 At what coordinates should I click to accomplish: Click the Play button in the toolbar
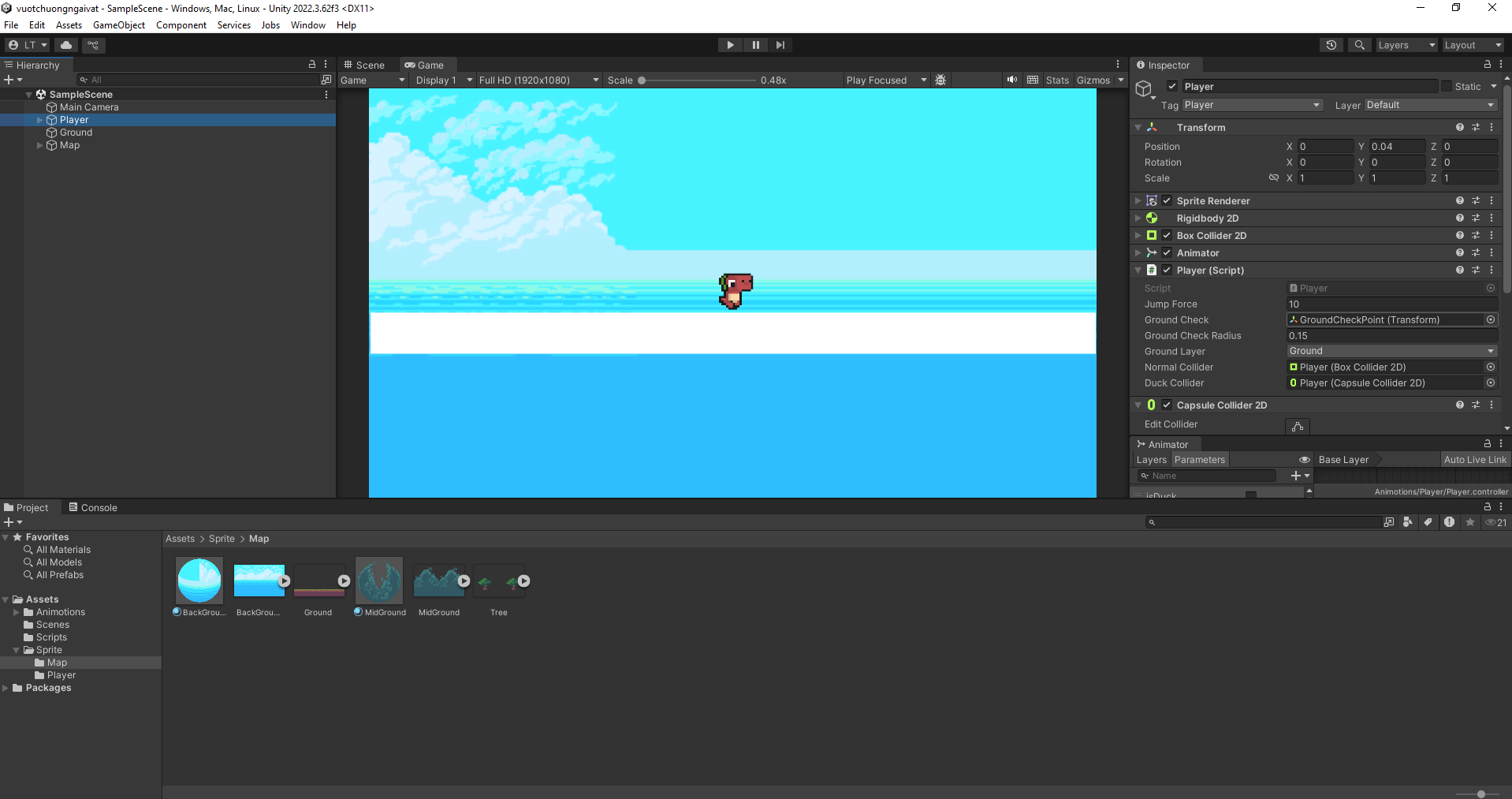pos(730,45)
